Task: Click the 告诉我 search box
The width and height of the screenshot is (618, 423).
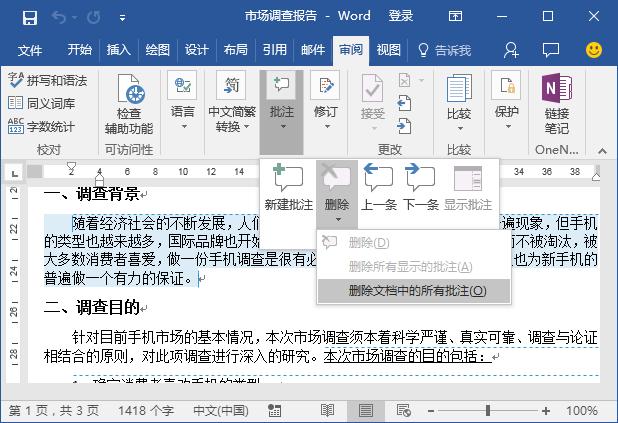Action: click(445, 50)
